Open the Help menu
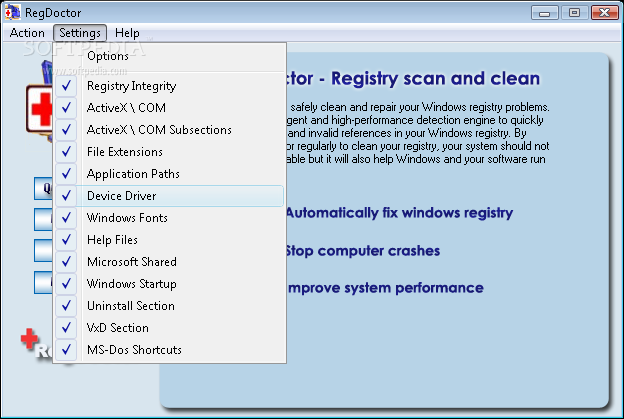624x419 pixels. (127, 33)
